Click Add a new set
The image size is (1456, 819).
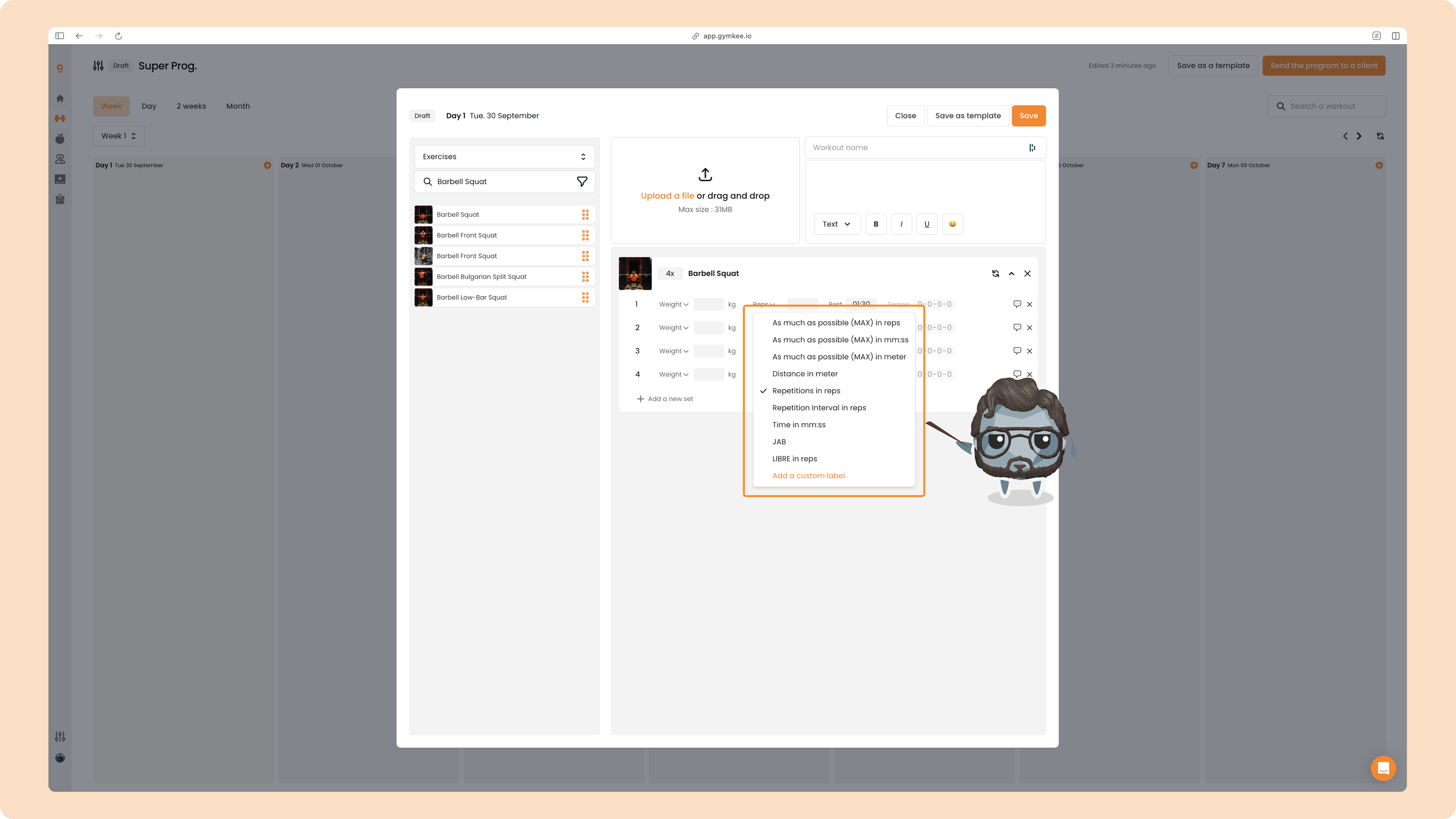click(665, 399)
